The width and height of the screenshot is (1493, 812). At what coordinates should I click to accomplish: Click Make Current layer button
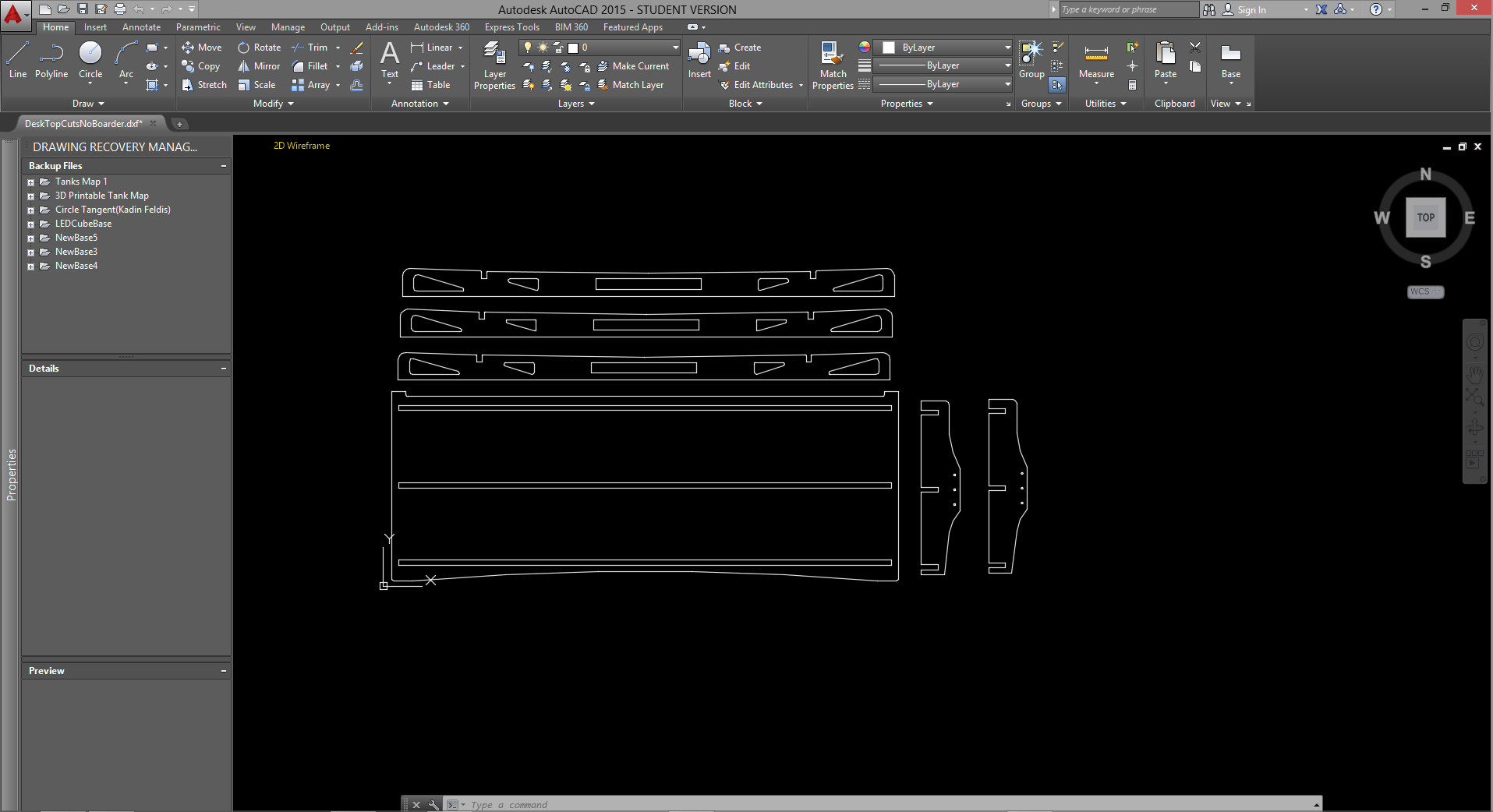click(633, 66)
